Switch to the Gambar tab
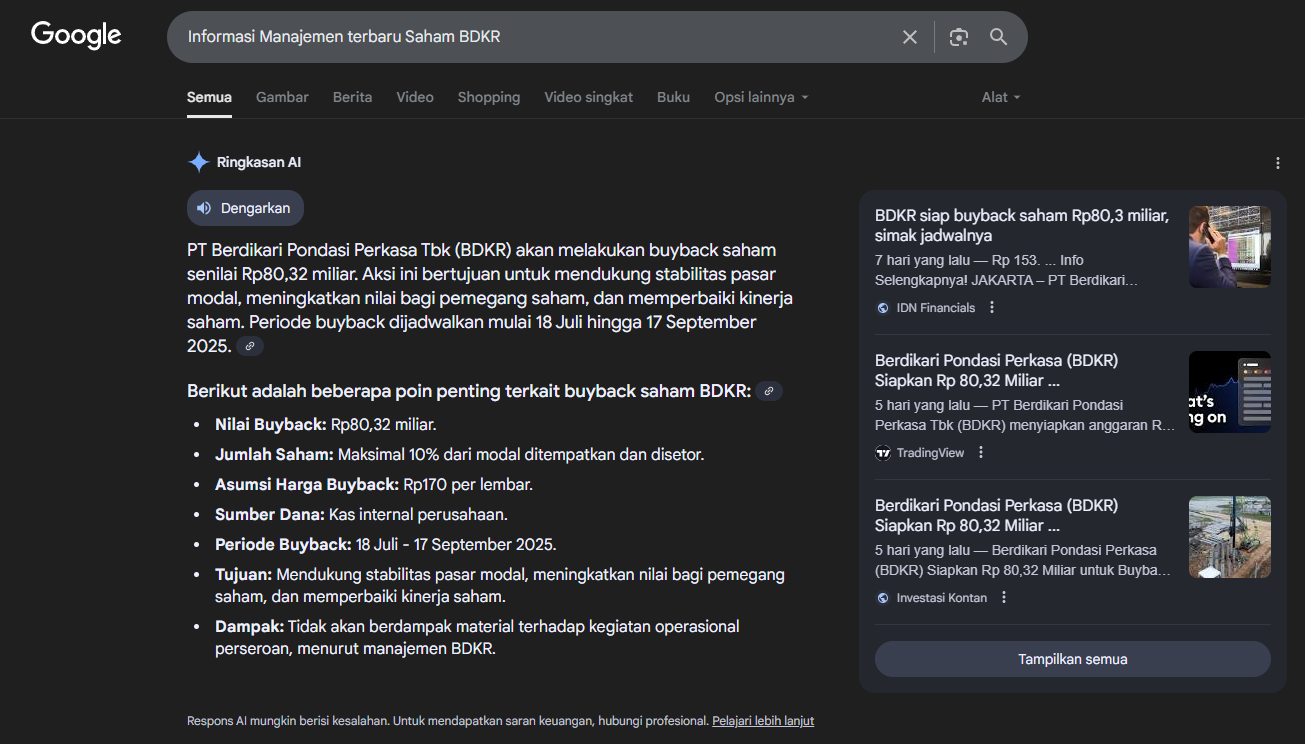Viewport: 1305px width, 744px height. tap(282, 97)
